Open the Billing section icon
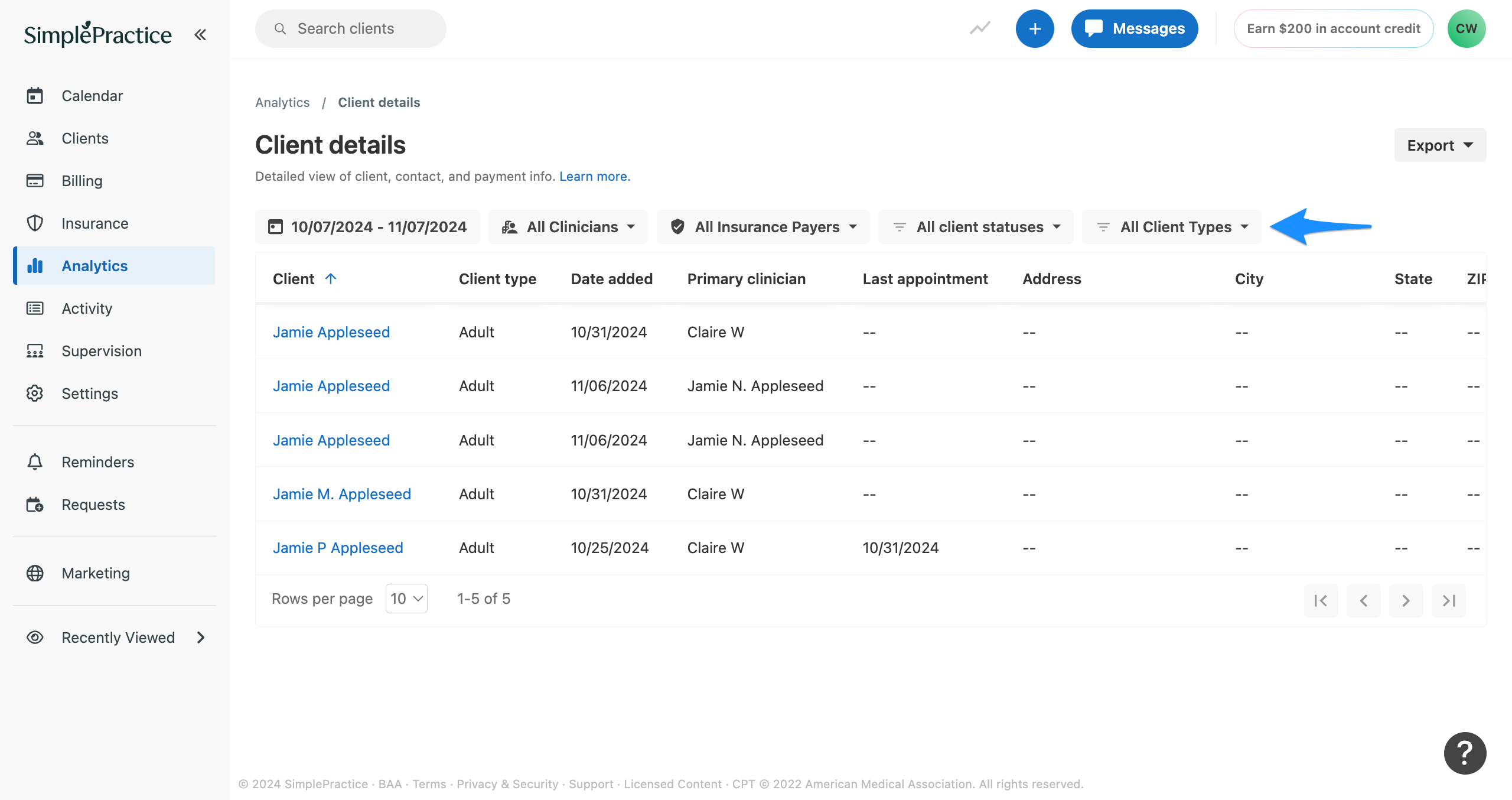The width and height of the screenshot is (1512, 800). click(x=34, y=180)
